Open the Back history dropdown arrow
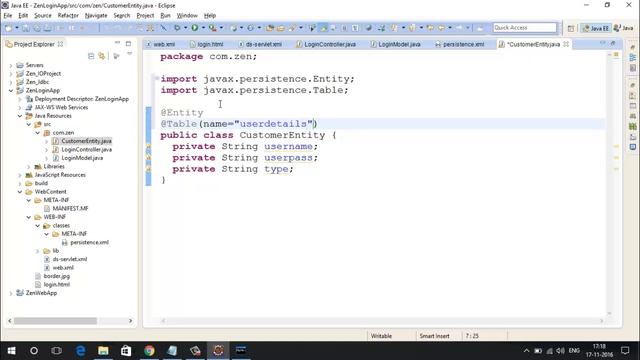The height and width of the screenshot is (360, 640). pos(450,28)
